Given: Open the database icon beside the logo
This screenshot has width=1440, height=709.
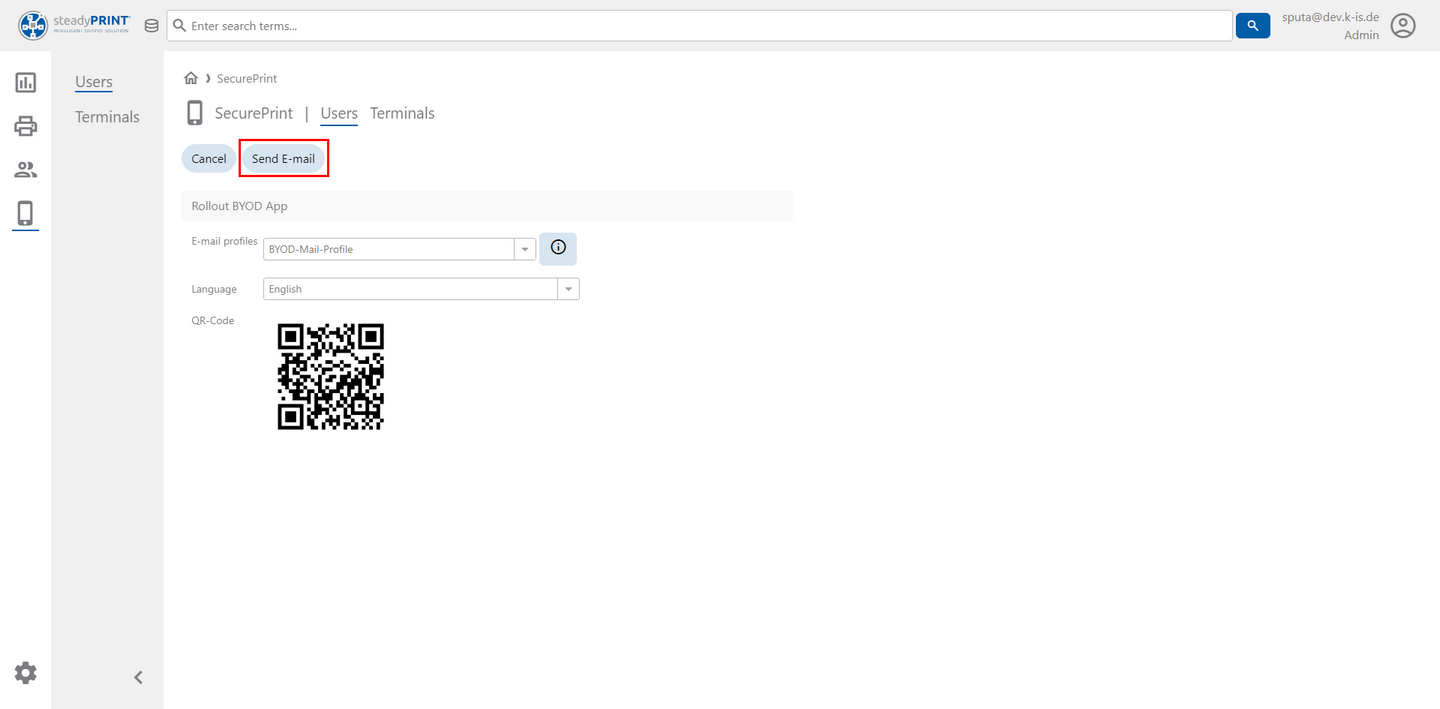Looking at the screenshot, I should [151, 26].
